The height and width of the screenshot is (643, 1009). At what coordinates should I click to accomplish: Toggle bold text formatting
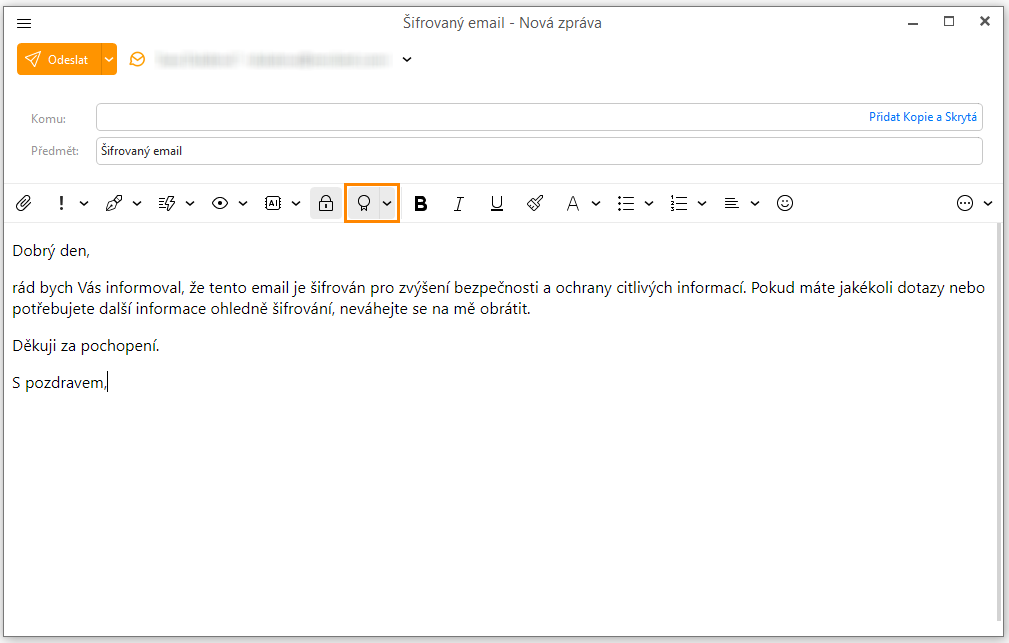tap(421, 203)
